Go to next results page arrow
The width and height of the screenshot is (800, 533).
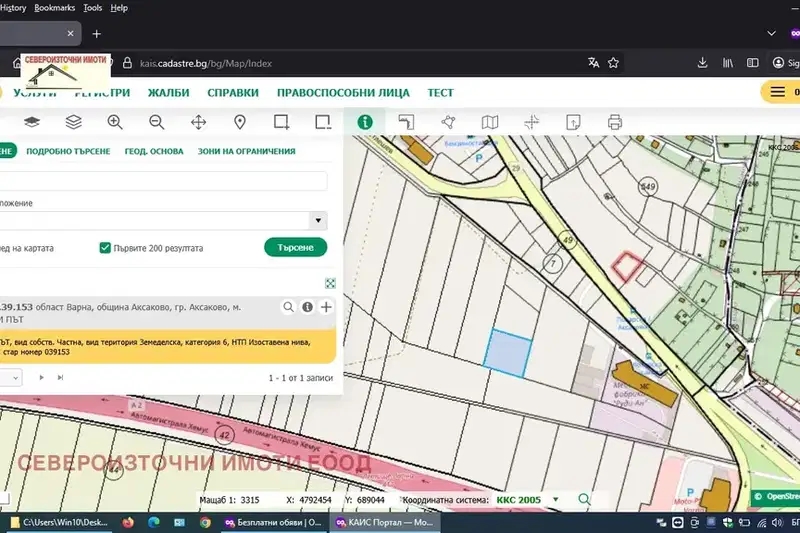coord(41,377)
